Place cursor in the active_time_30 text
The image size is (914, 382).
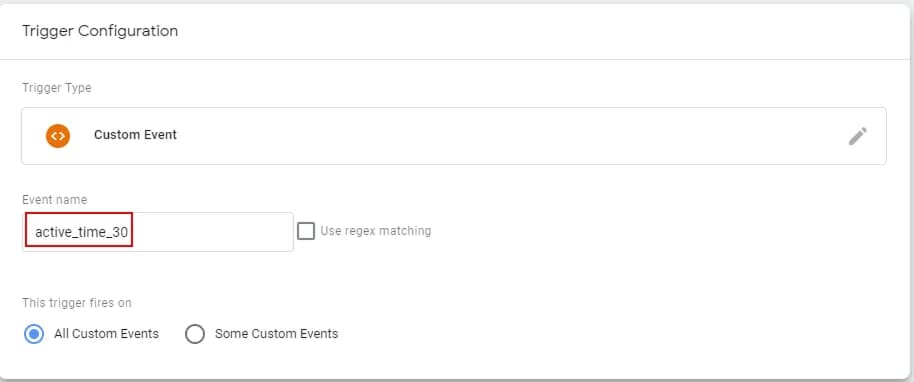coord(81,232)
